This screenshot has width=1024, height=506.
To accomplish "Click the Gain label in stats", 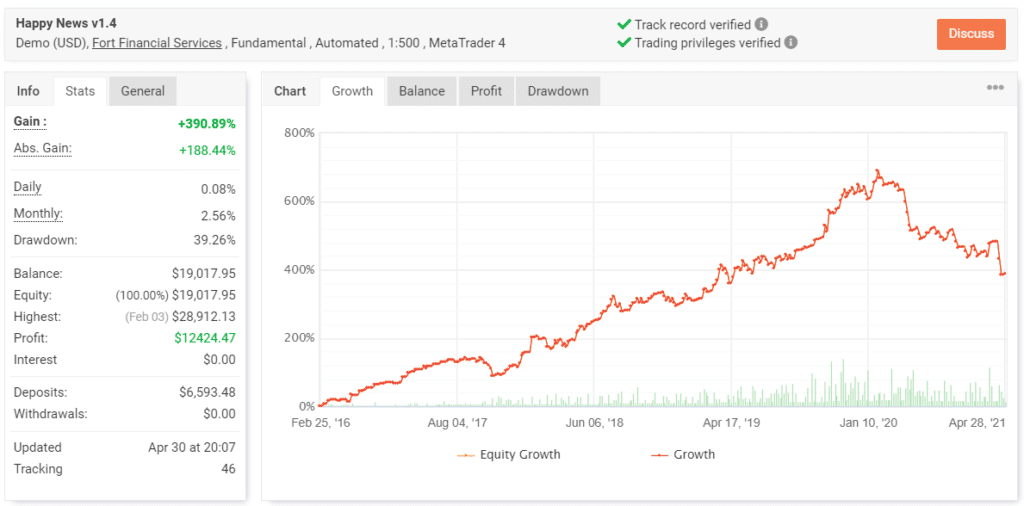I will coord(30,121).
